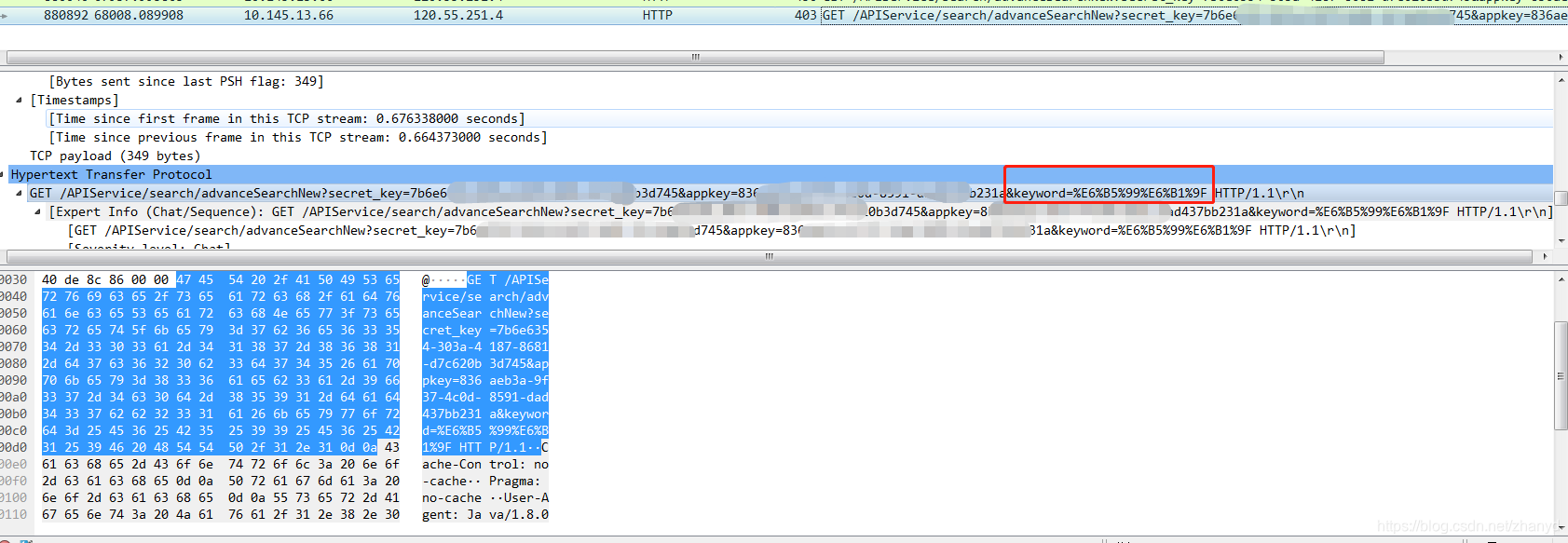Click the HTTP protocol cell
Screen dimensions: 1568x543
click(658, 15)
